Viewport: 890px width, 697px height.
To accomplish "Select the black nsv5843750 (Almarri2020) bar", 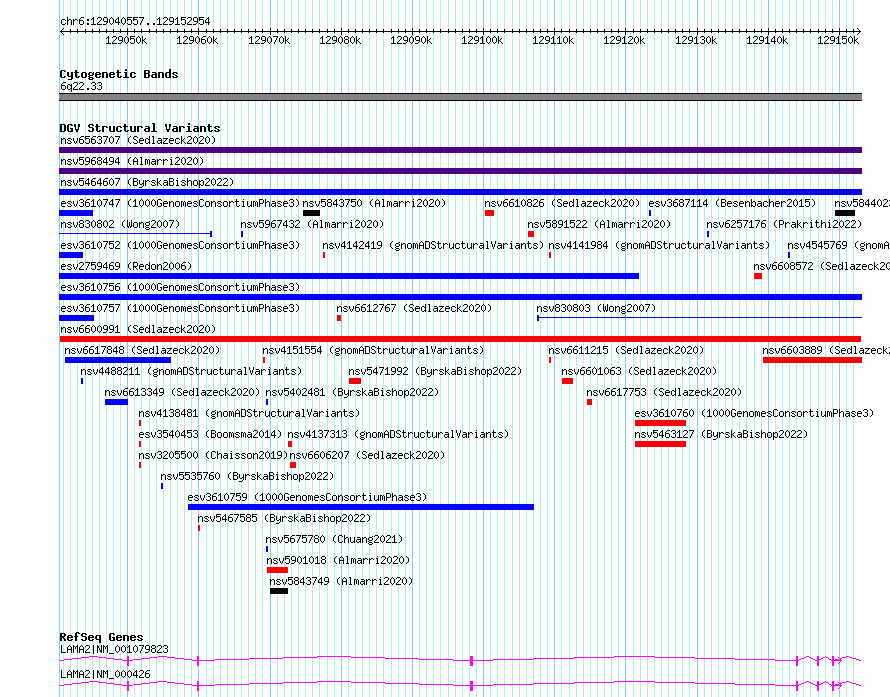I will (x=311, y=213).
